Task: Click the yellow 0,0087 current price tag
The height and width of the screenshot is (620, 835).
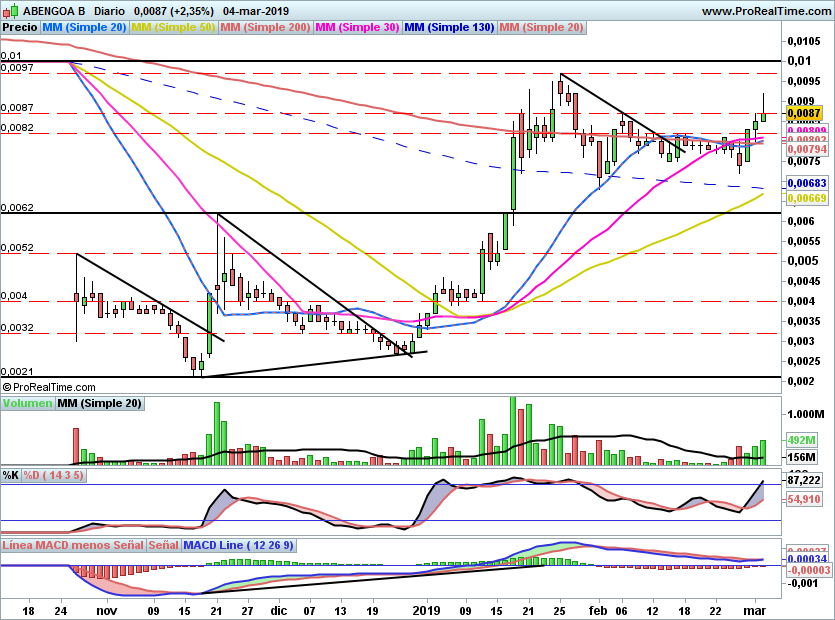Action: 804,113
